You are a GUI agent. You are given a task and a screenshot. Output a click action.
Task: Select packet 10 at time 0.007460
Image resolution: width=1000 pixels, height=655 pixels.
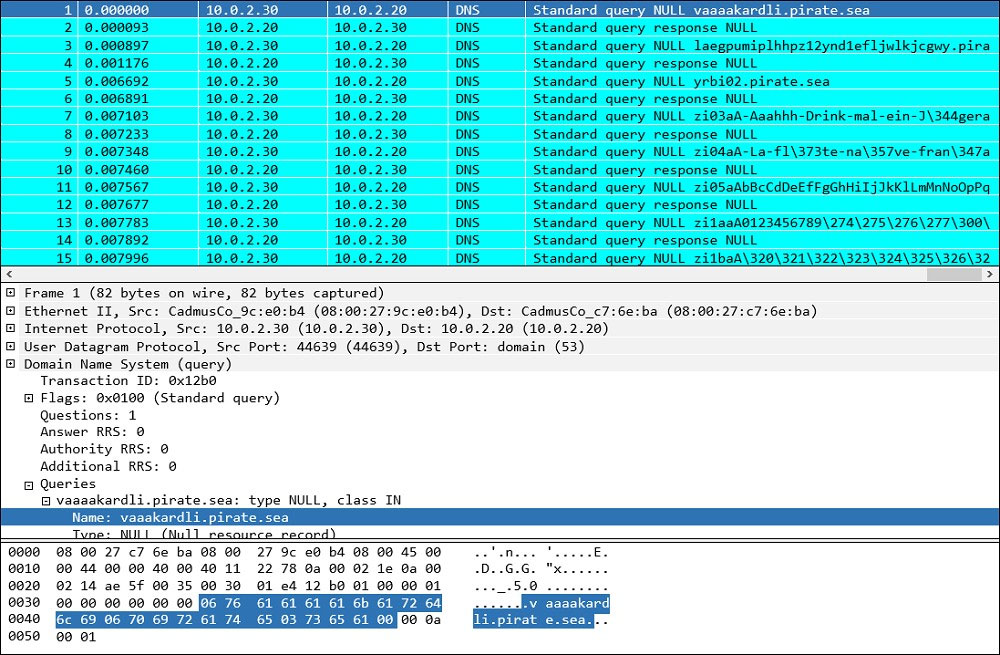pyautogui.click(x=500, y=170)
